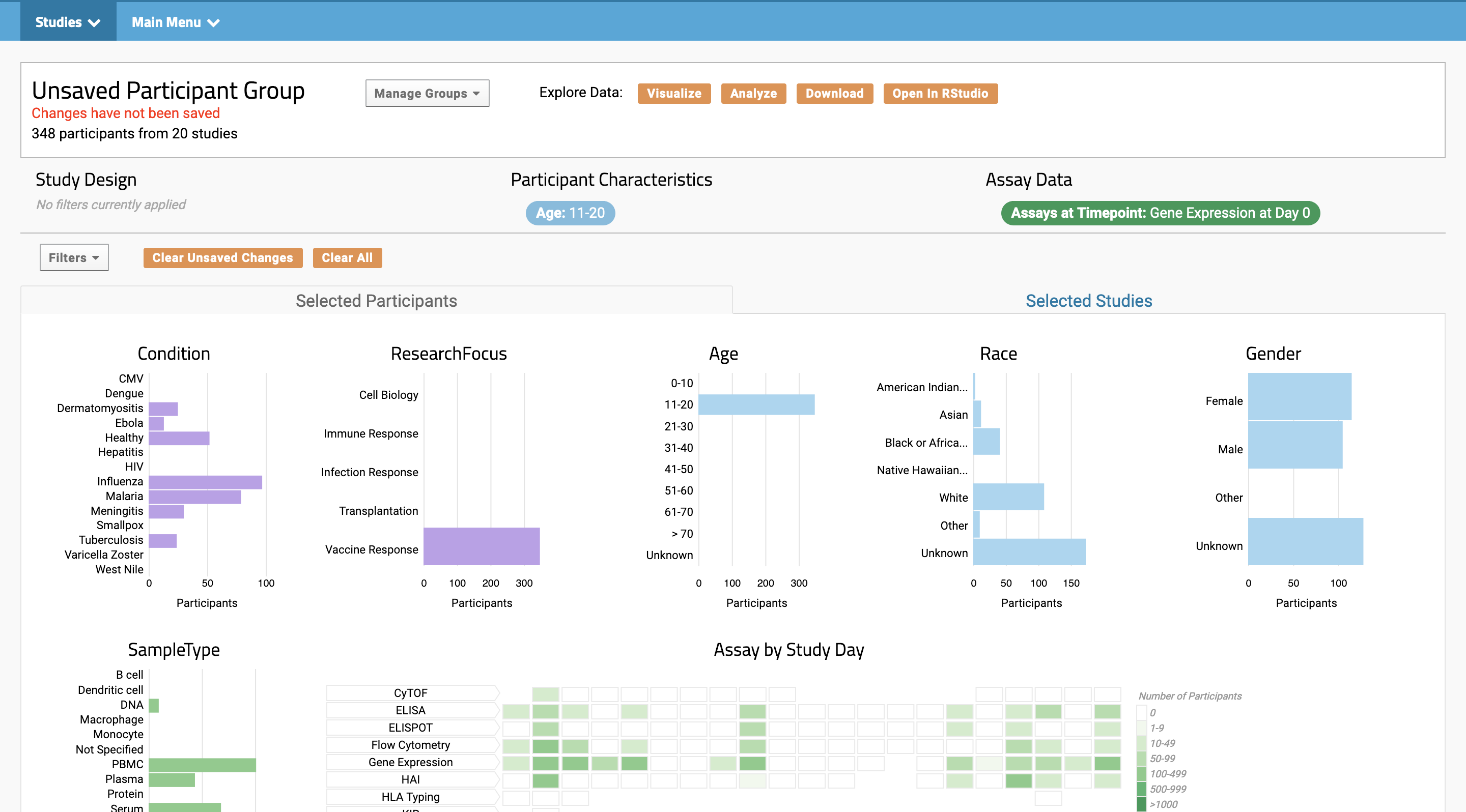Click the West Nile condition label
Image resolution: width=1466 pixels, height=812 pixels.
(x=119, y=569)
